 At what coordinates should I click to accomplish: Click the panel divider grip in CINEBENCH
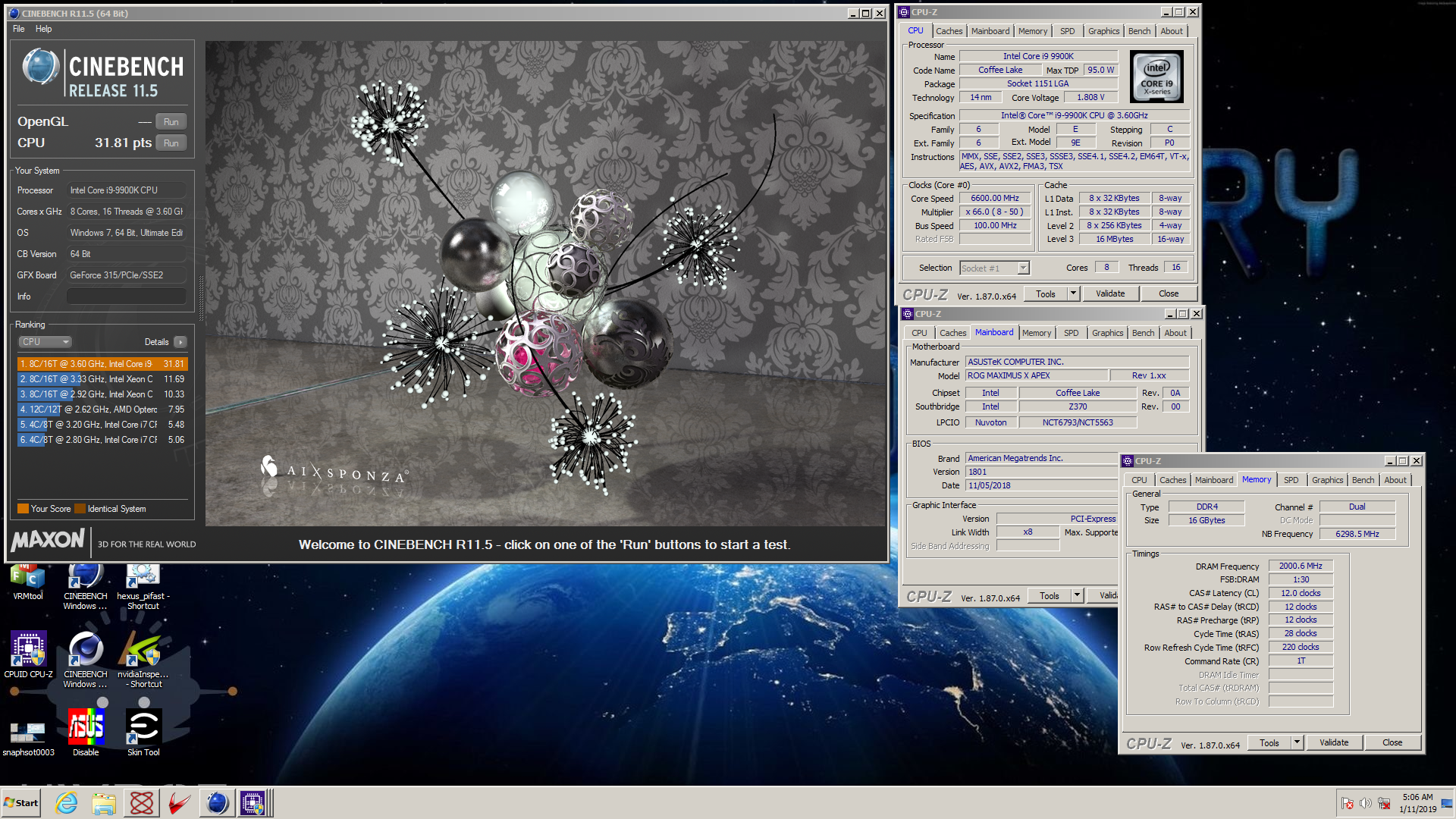click(201, 299)
